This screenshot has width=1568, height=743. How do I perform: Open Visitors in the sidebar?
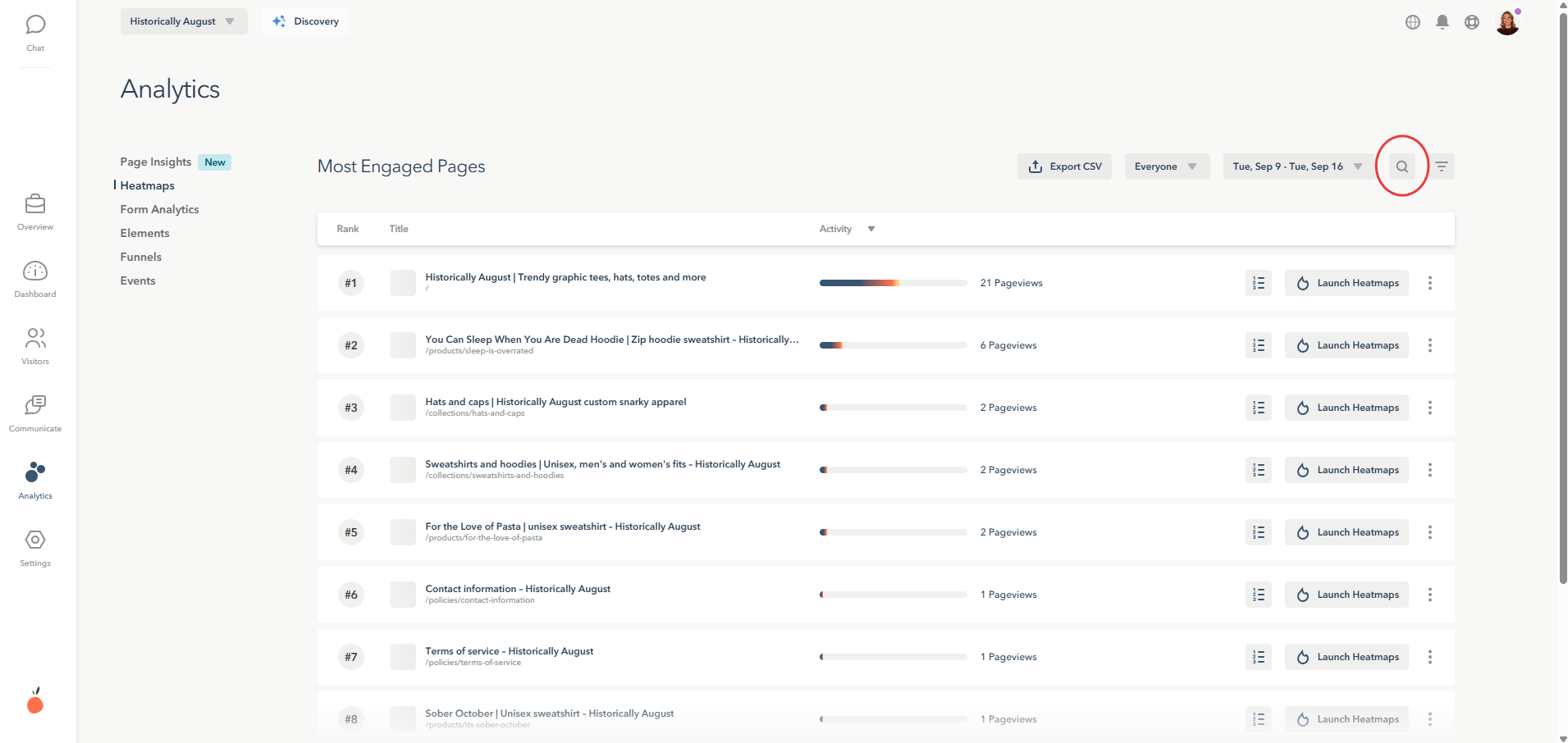pos(35,345)
